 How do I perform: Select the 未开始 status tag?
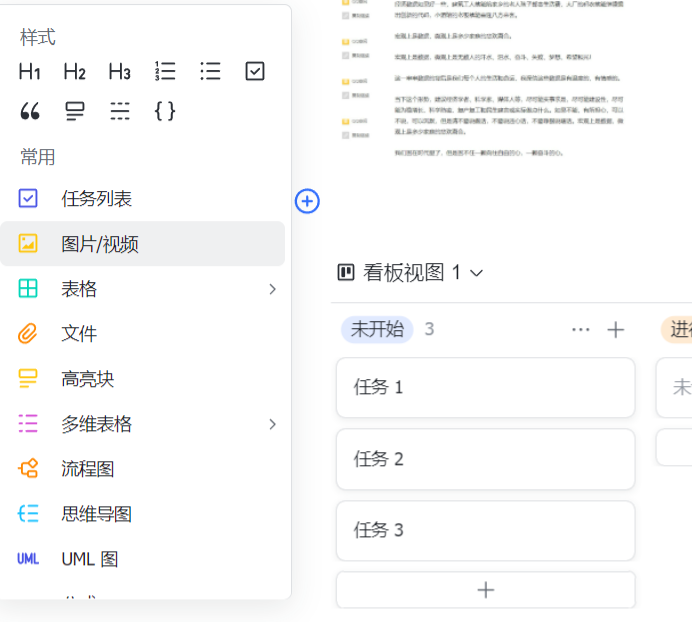tap(377, 329)
